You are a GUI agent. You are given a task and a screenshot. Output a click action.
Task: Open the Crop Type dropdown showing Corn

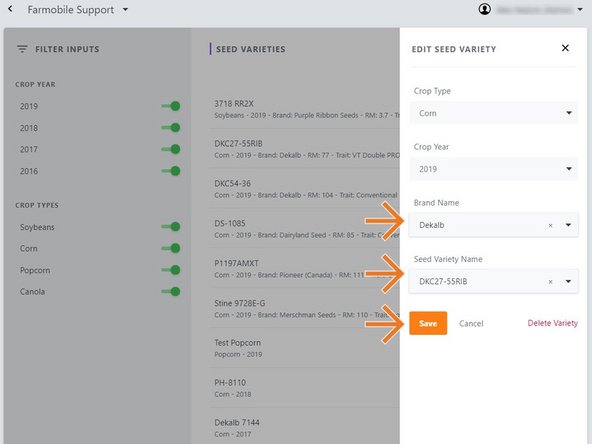coord(493,113)
